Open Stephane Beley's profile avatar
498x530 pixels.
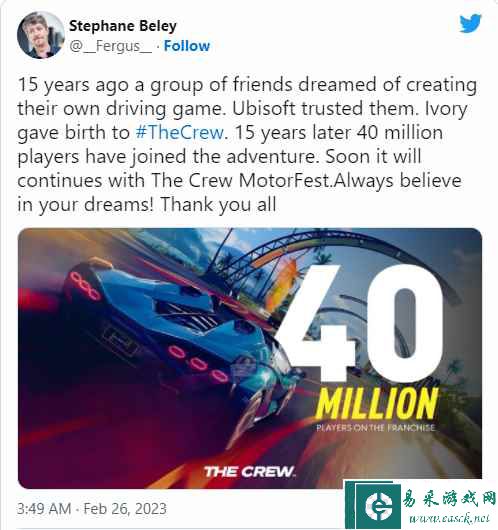pos(41,35)
